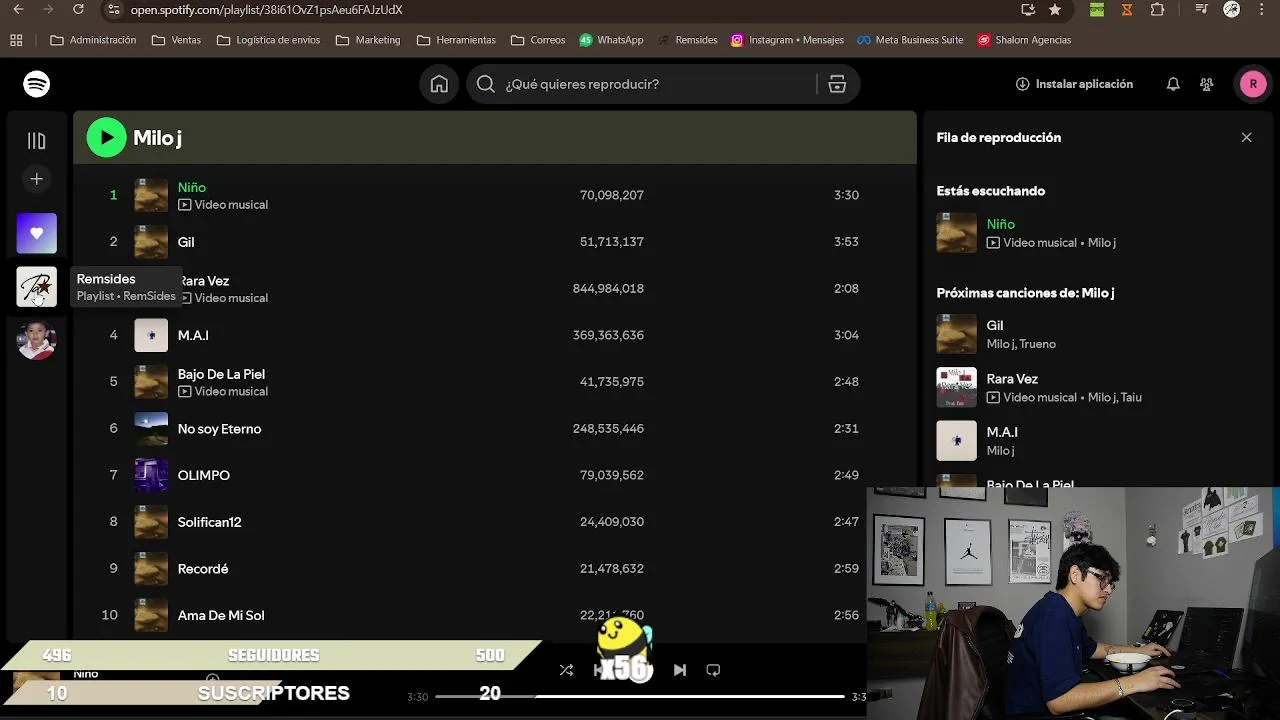Screen dimensions: 1280x720
Task: Open Remsides playlist in sidebar
Action: pyautogui.click(x=37, y=287)
